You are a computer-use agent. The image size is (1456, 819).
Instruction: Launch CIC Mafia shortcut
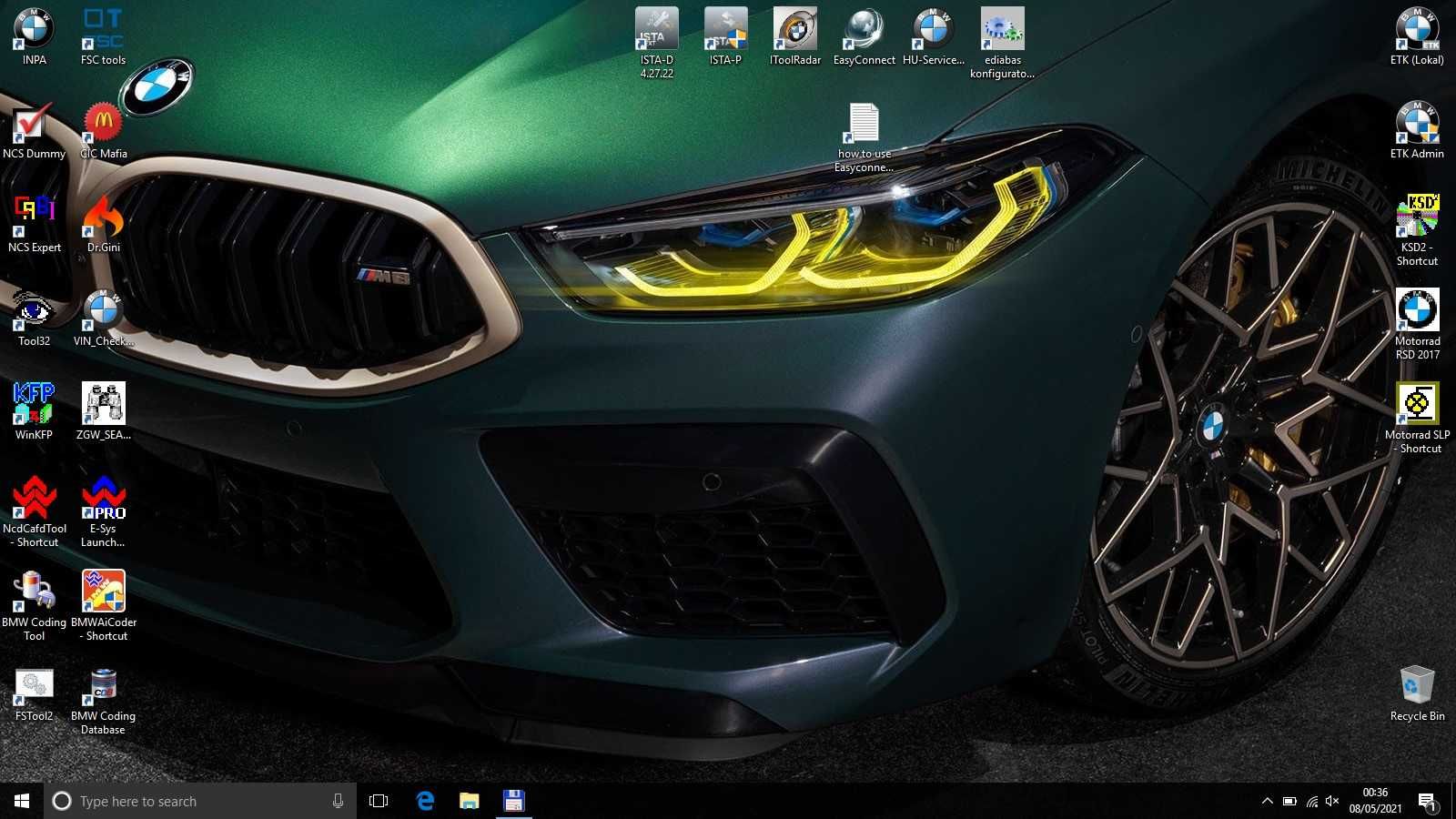tap(103, 130)
